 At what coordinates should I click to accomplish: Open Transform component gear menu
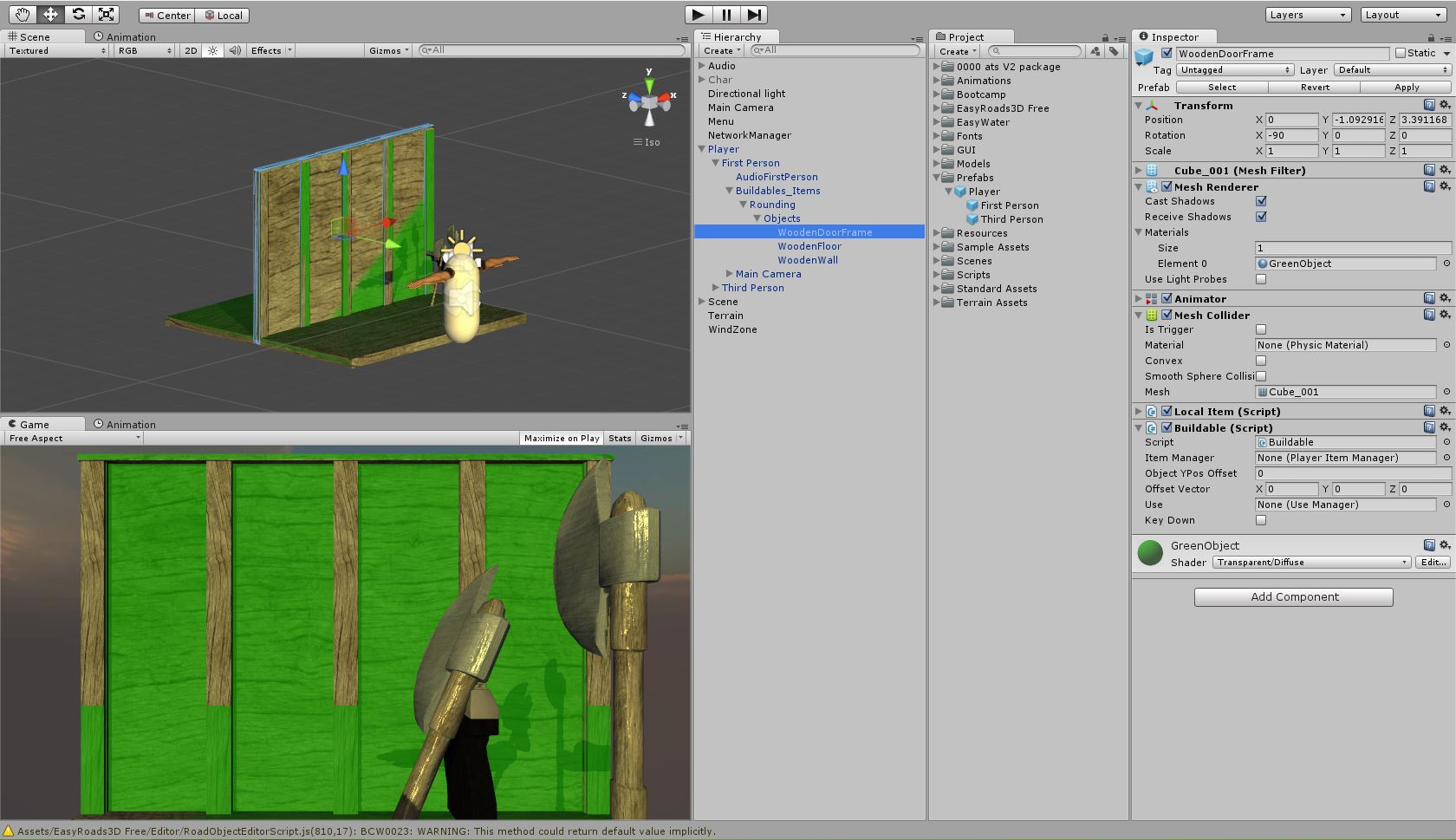click(x=1445, y=105)
